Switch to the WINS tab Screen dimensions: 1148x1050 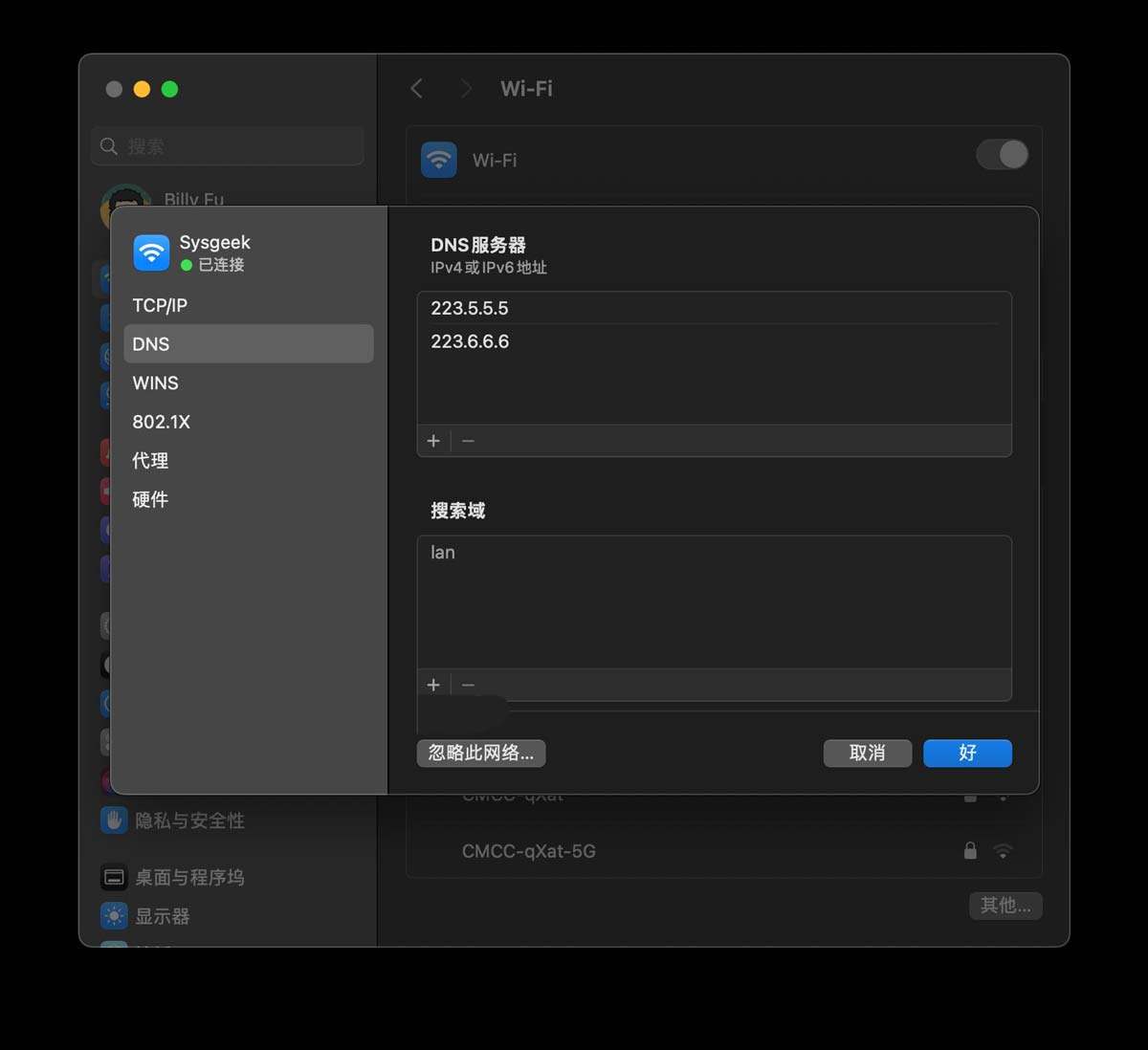155,383
